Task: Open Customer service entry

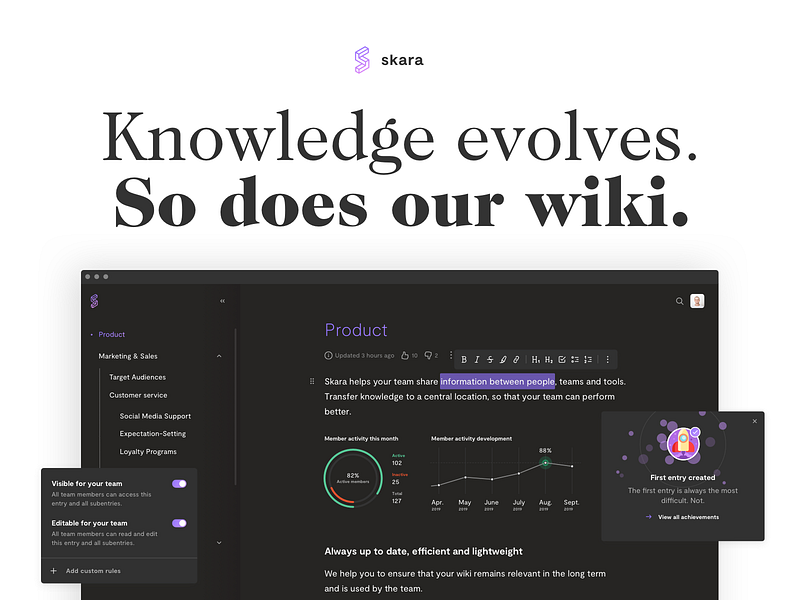Action: coord(138,395)
